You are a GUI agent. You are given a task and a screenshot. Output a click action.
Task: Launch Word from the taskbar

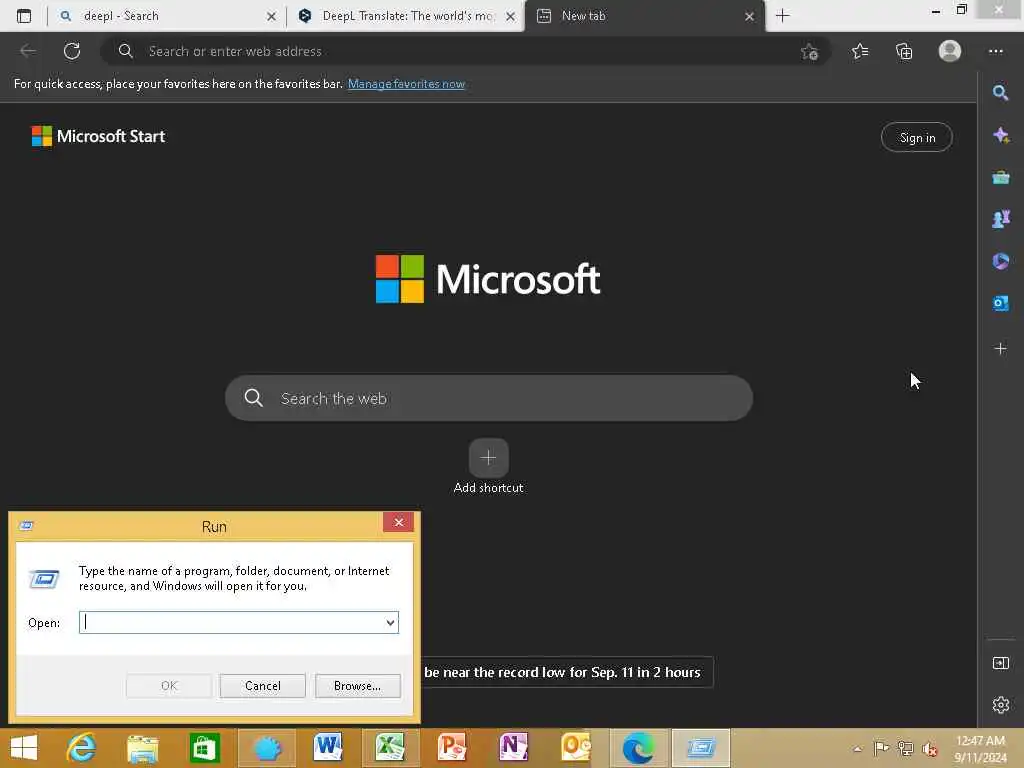tap(328, 748)
